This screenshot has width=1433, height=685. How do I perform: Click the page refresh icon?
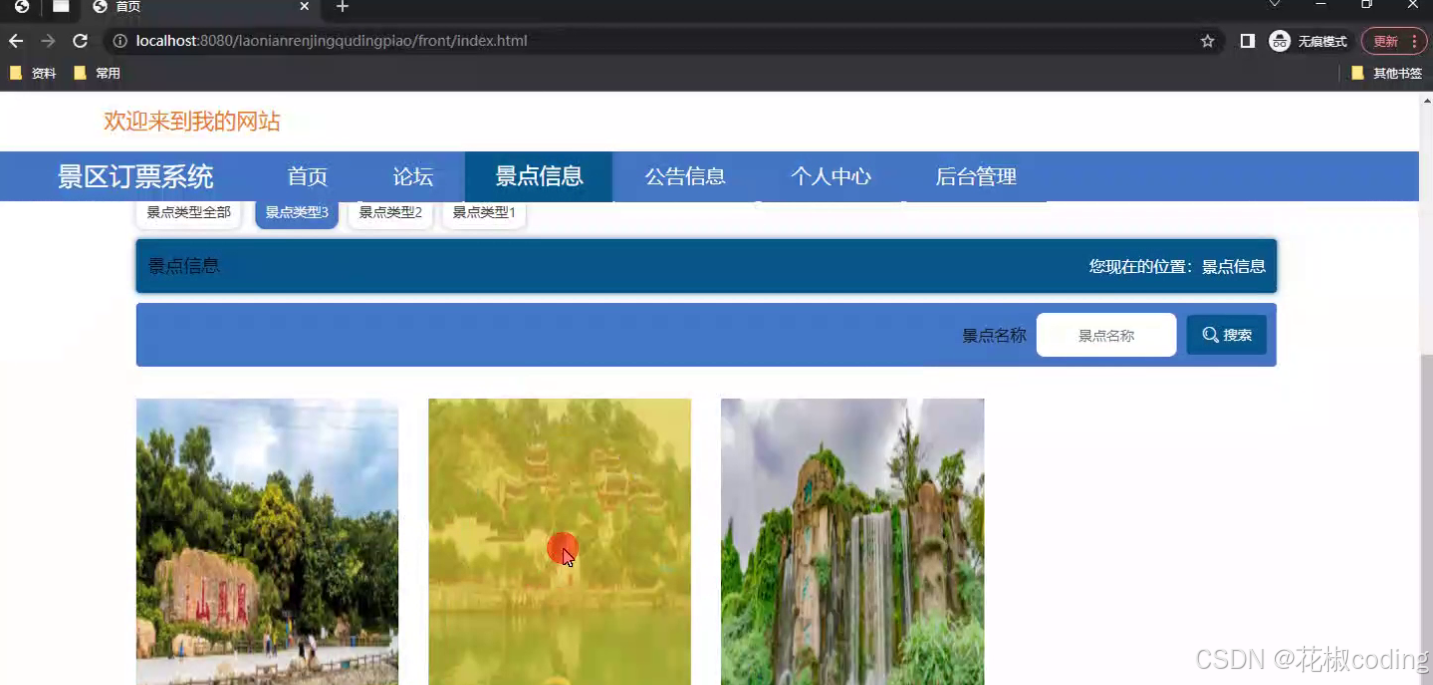[80, 41]
